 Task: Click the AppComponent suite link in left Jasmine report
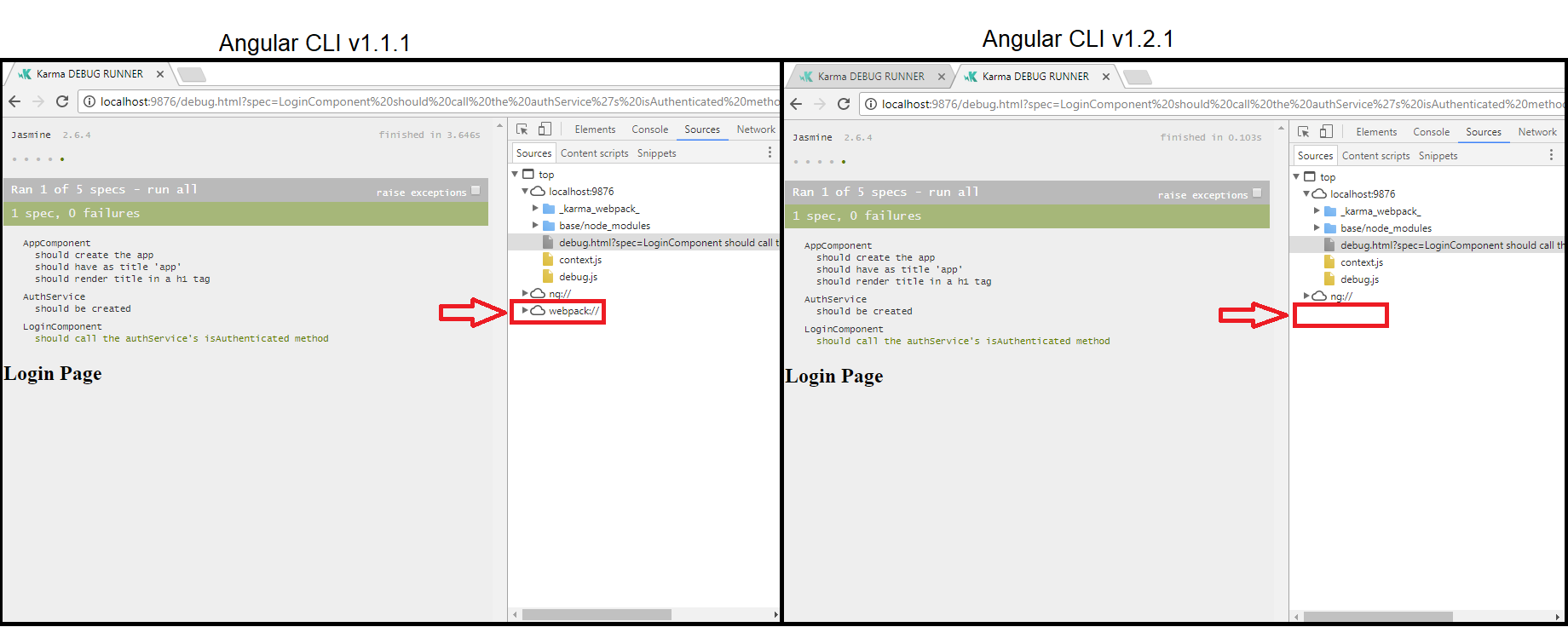point(56,243)
